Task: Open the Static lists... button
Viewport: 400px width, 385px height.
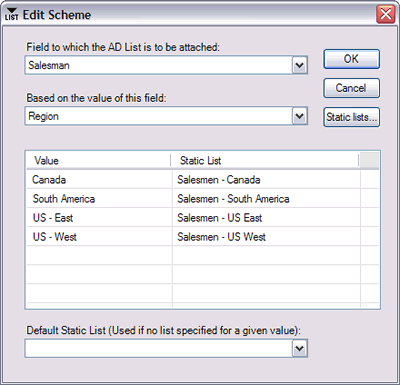Action: point(351,117)
